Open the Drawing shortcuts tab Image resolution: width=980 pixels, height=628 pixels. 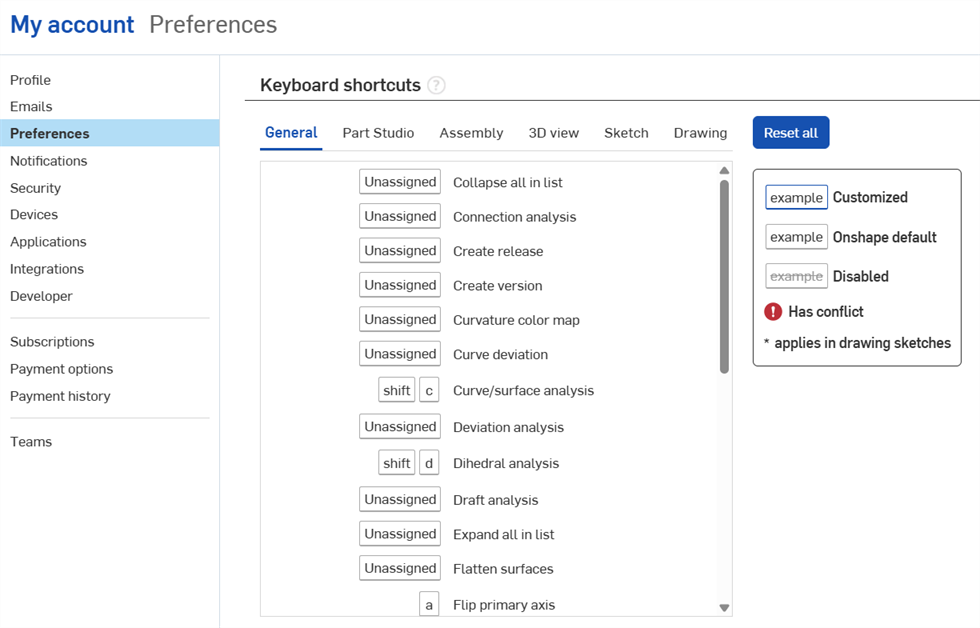699,132
